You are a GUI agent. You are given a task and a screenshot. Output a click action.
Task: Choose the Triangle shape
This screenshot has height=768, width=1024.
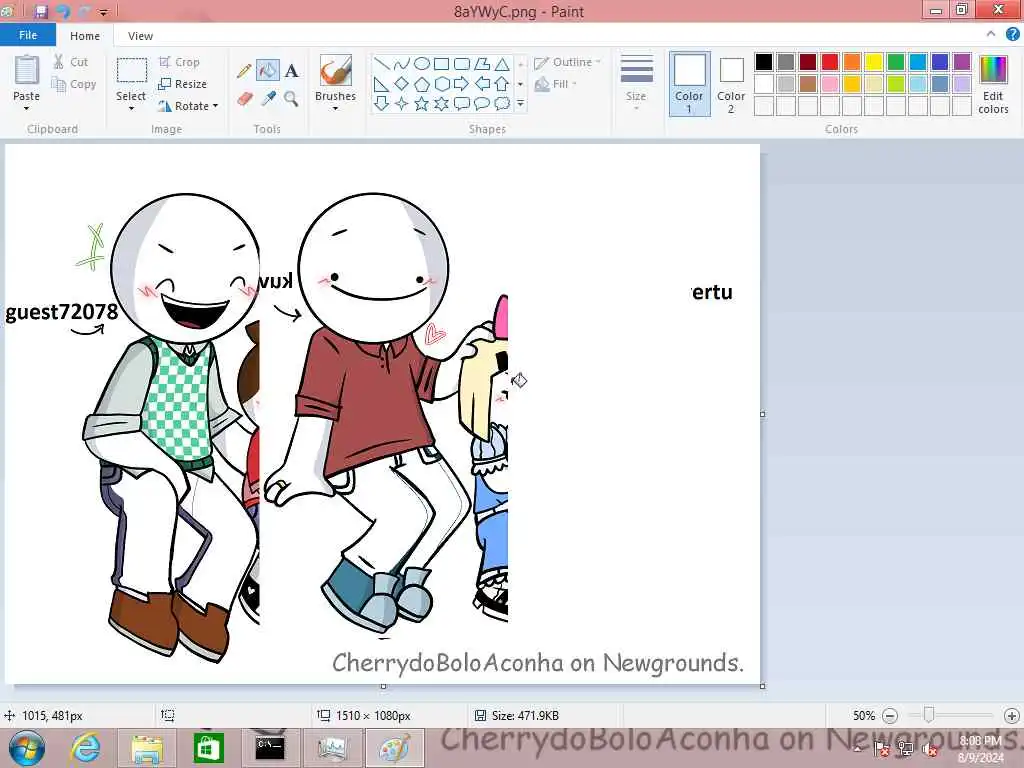(502, 64)
